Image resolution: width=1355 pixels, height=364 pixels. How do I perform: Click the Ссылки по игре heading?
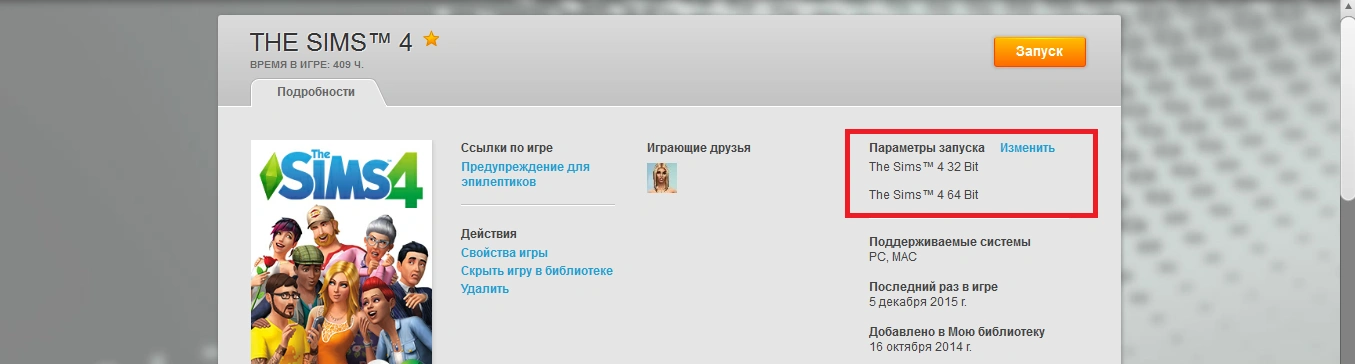[x=507, y=148]
